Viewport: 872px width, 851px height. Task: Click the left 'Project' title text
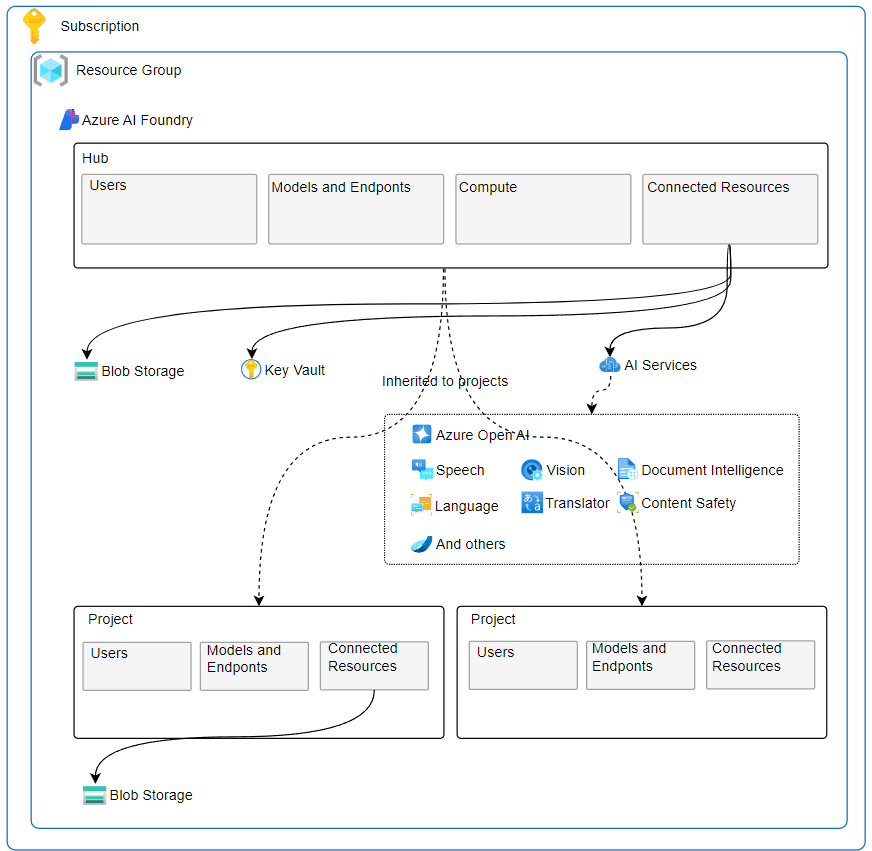click(110, 619)
